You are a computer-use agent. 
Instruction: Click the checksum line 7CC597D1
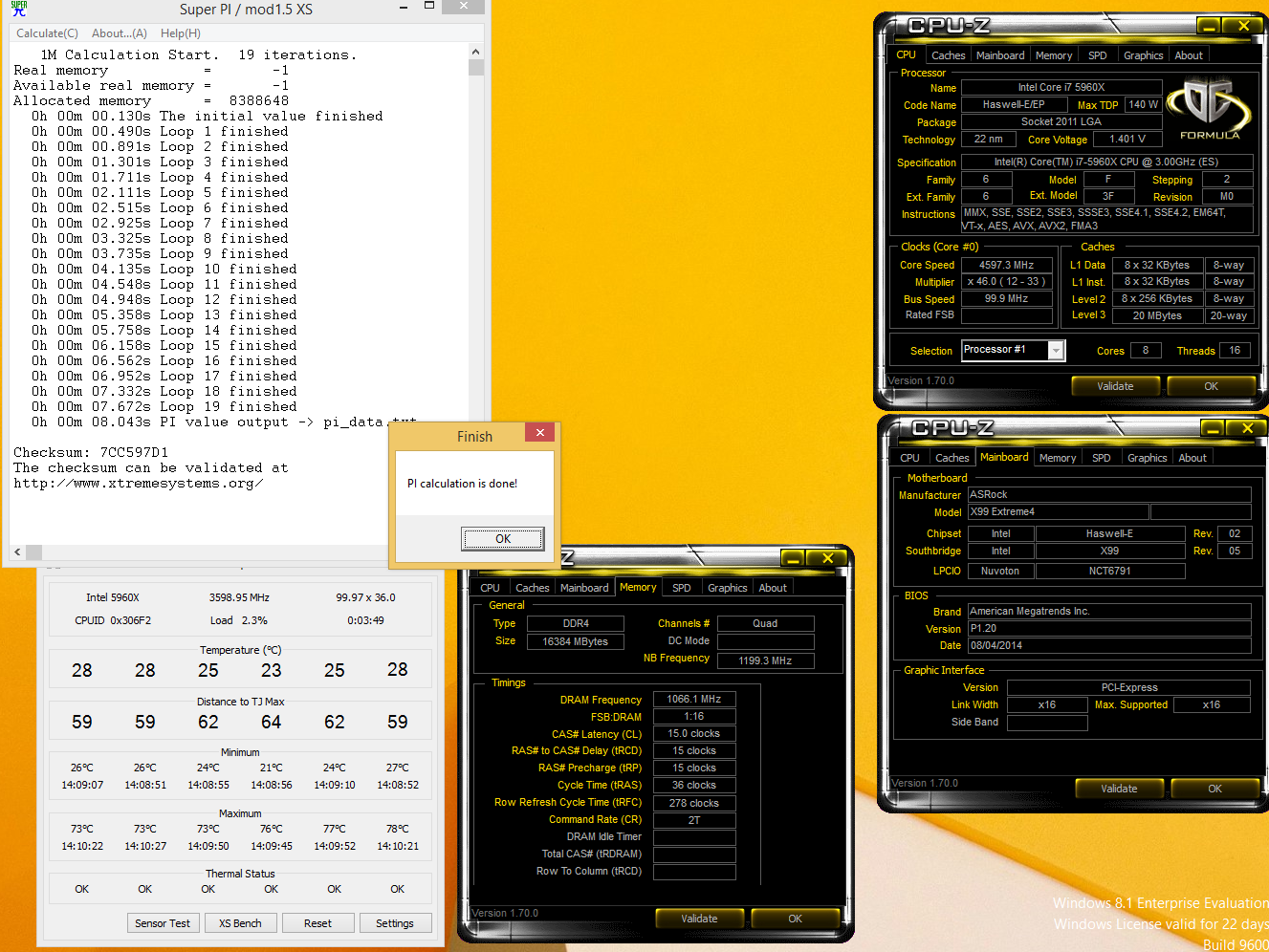(91, 452)
